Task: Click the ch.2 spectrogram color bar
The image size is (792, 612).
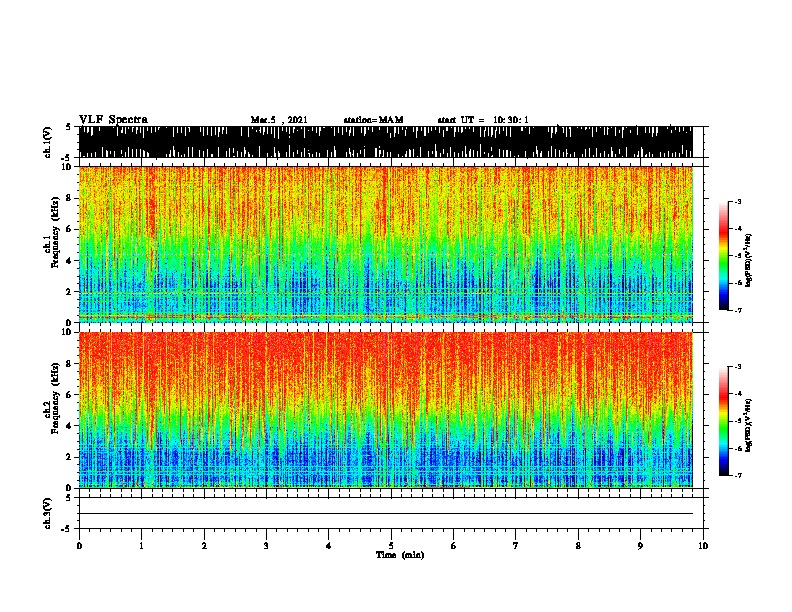Action: 724,421
